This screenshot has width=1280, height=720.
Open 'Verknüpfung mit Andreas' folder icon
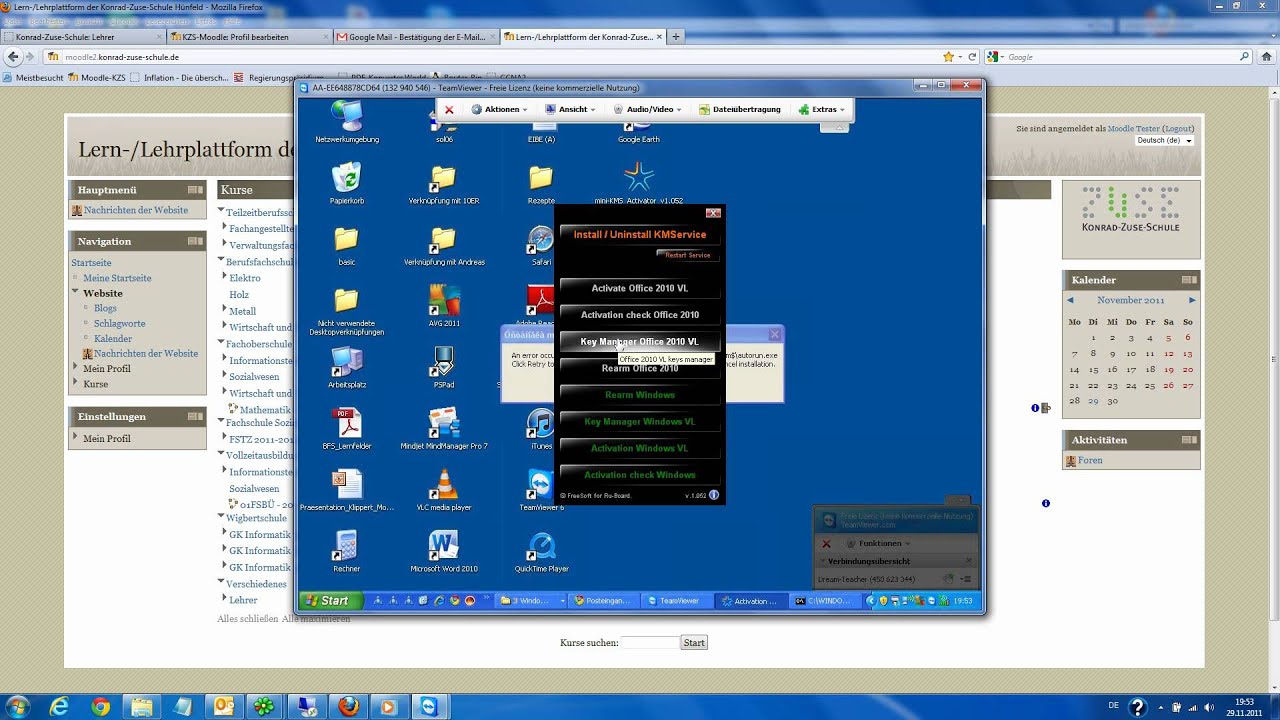443,239
